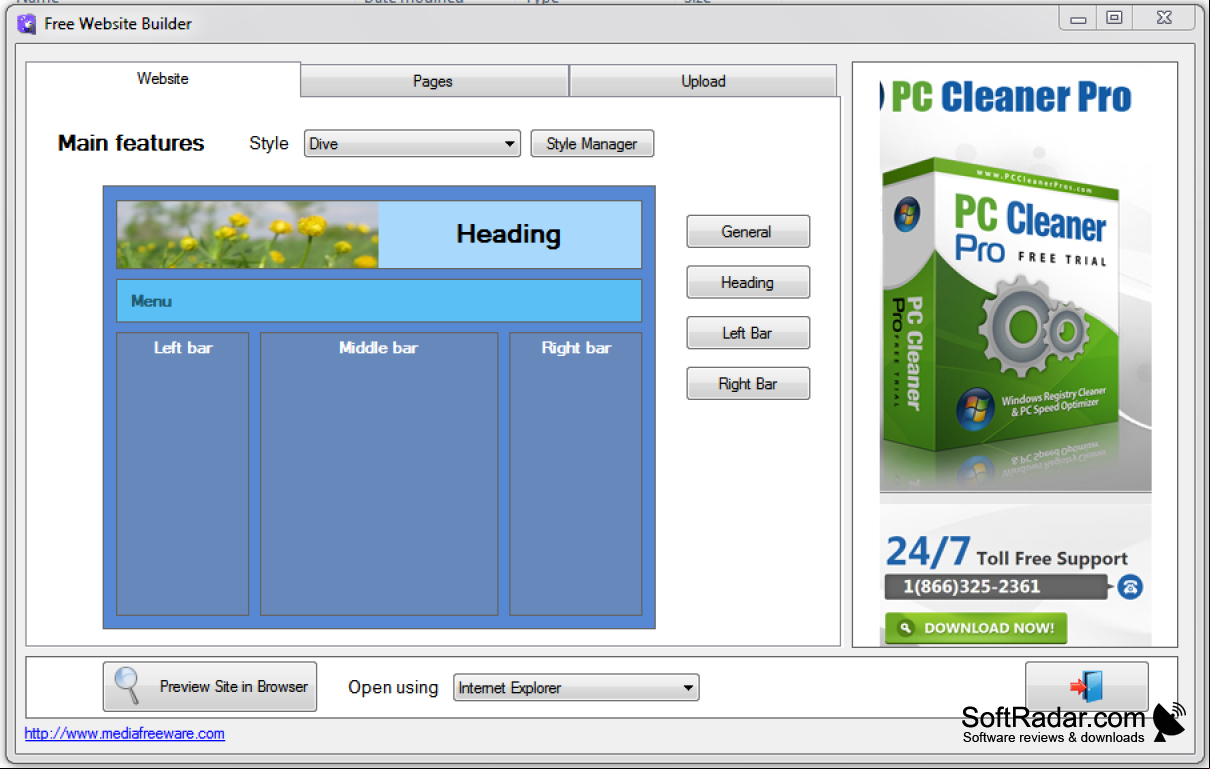Select the Heading area in layout preview

click(510, 235)
